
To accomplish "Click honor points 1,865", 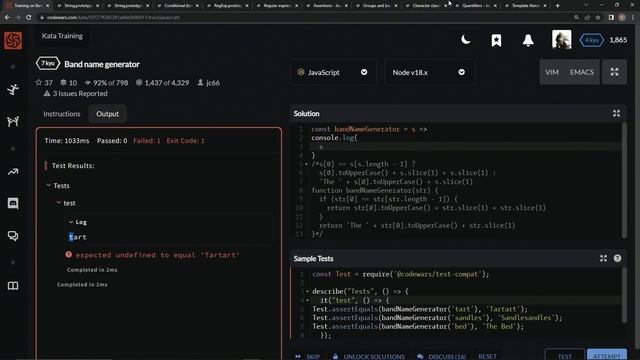I will tap(618, 40).
